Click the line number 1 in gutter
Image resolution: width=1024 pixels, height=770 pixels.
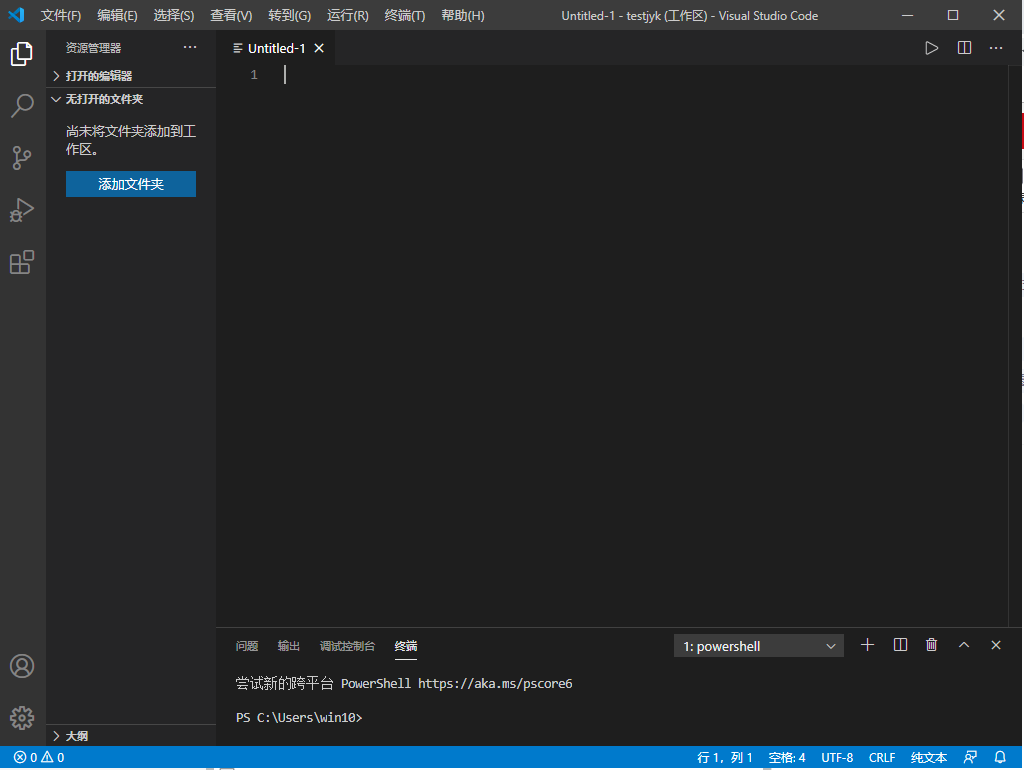pos(254,75)
